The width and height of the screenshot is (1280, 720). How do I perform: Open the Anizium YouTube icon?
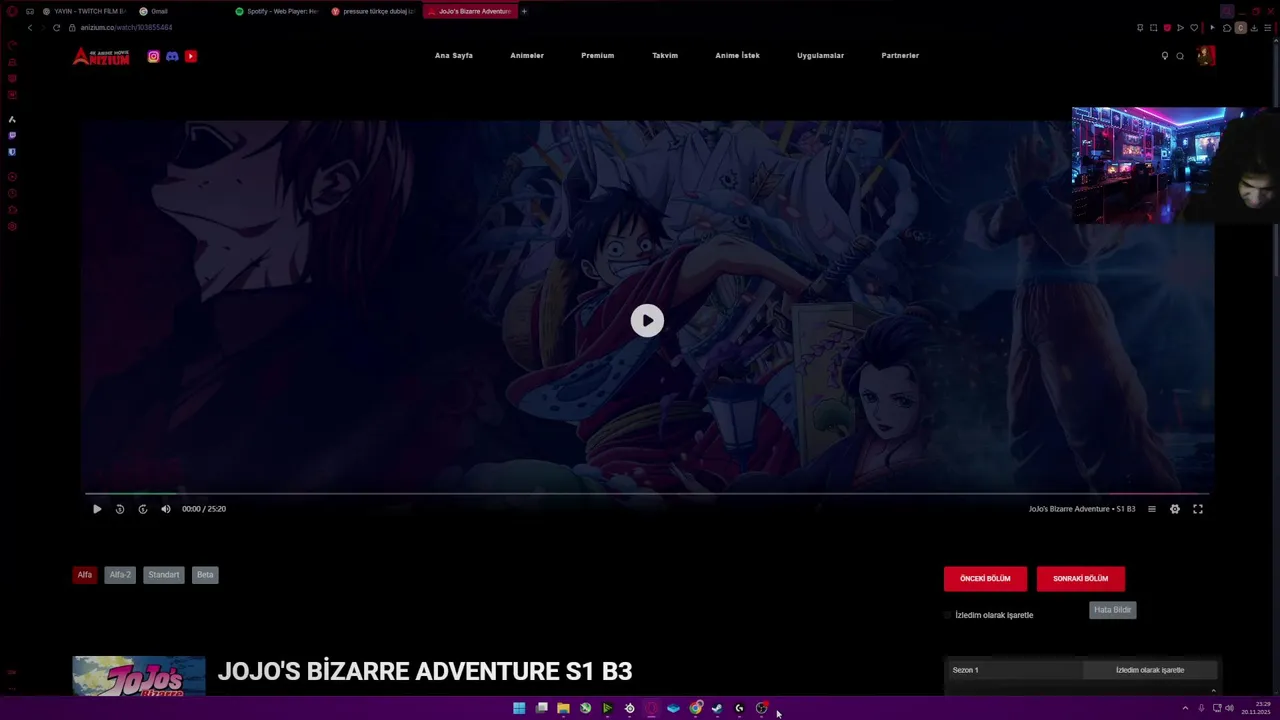point(190,56)
